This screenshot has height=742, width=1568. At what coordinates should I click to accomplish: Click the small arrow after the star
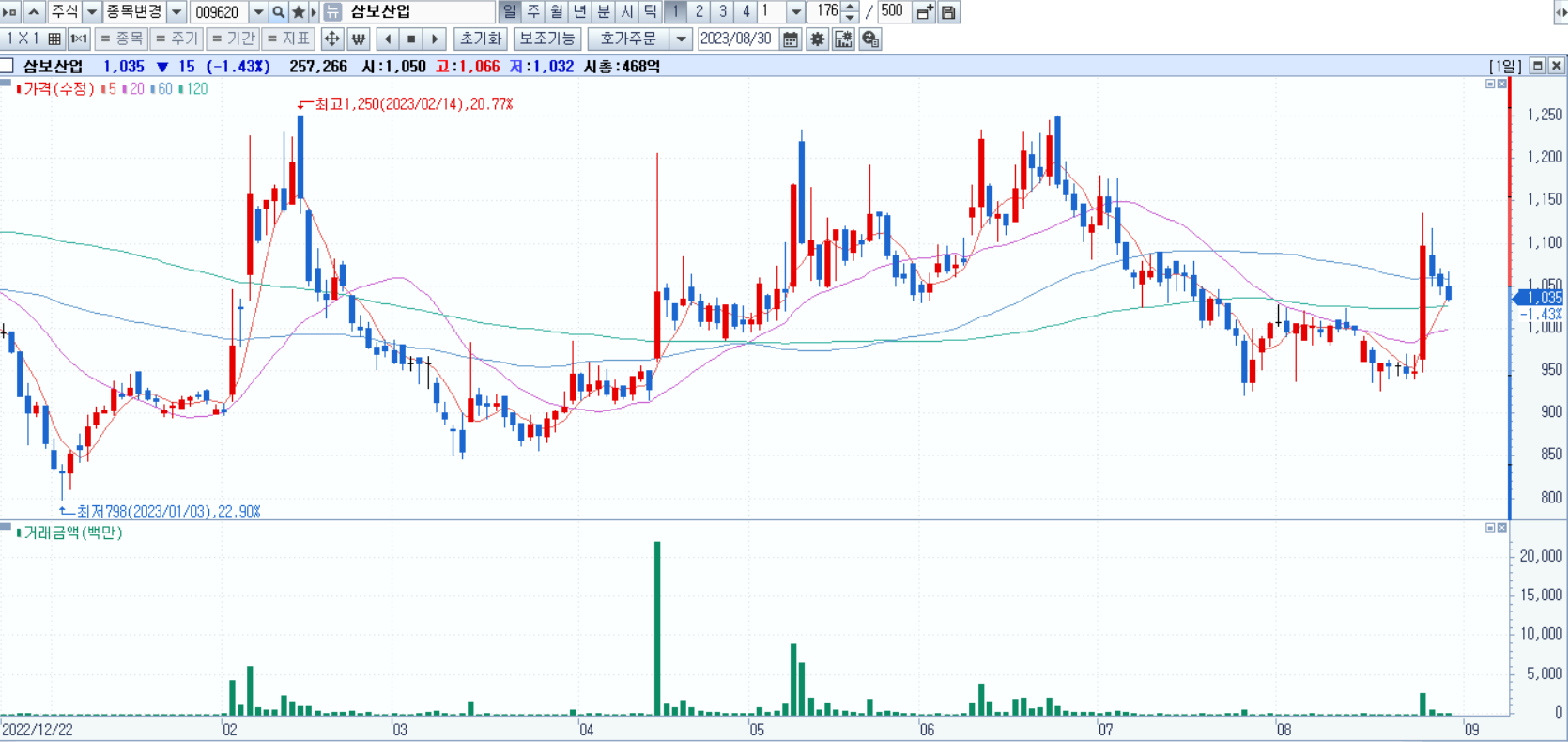(x=315, y=12)
